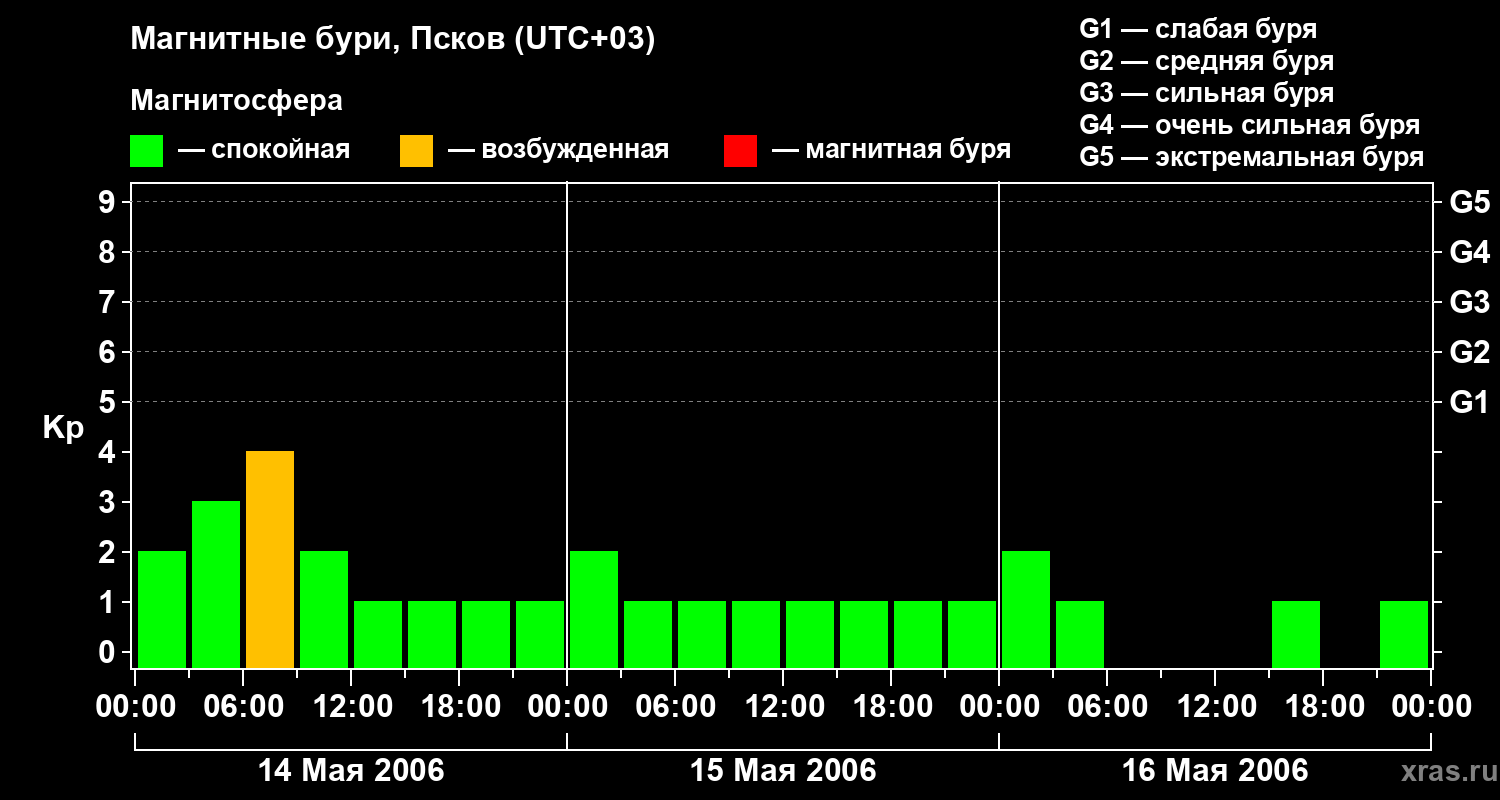Click the '15 Мая 2006' date label

pyautogui.click(x=783, y=771)
